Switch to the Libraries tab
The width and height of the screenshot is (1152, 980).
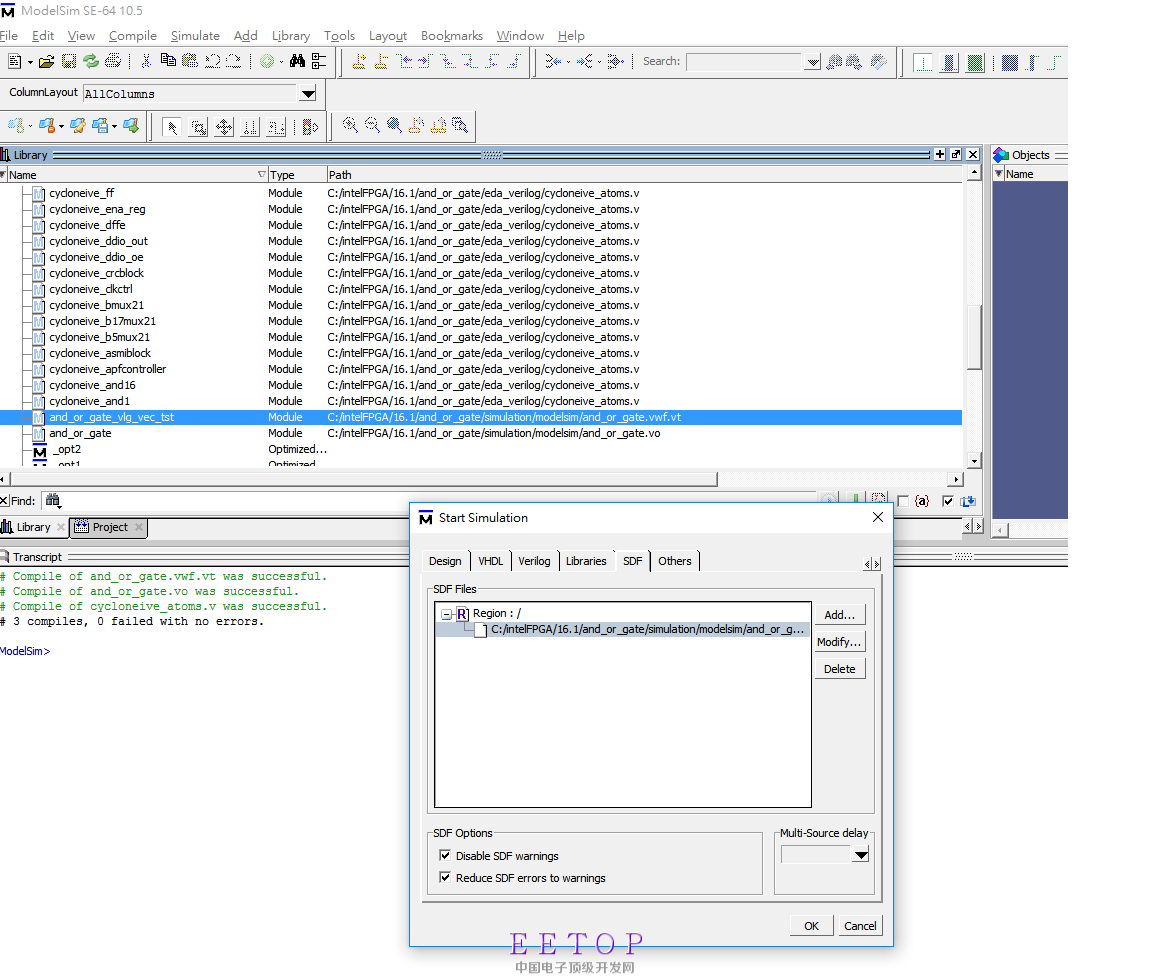(x=585, y=561)
